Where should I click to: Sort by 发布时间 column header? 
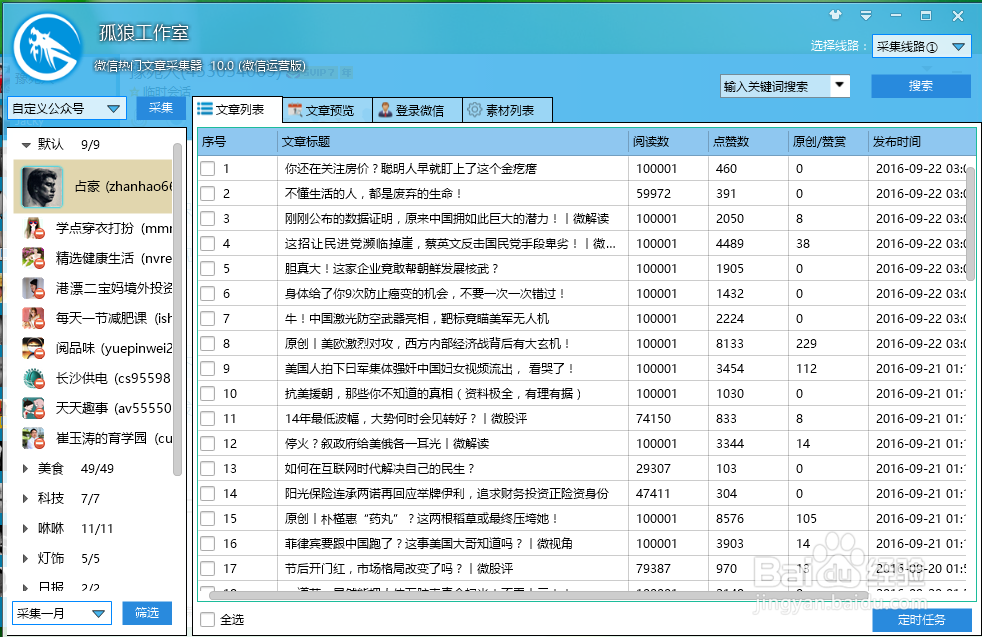click(x=922, y=142)
